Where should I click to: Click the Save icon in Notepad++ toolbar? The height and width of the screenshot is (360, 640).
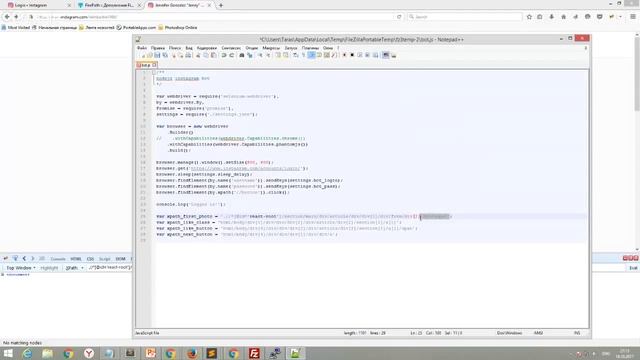click(157, 55)
